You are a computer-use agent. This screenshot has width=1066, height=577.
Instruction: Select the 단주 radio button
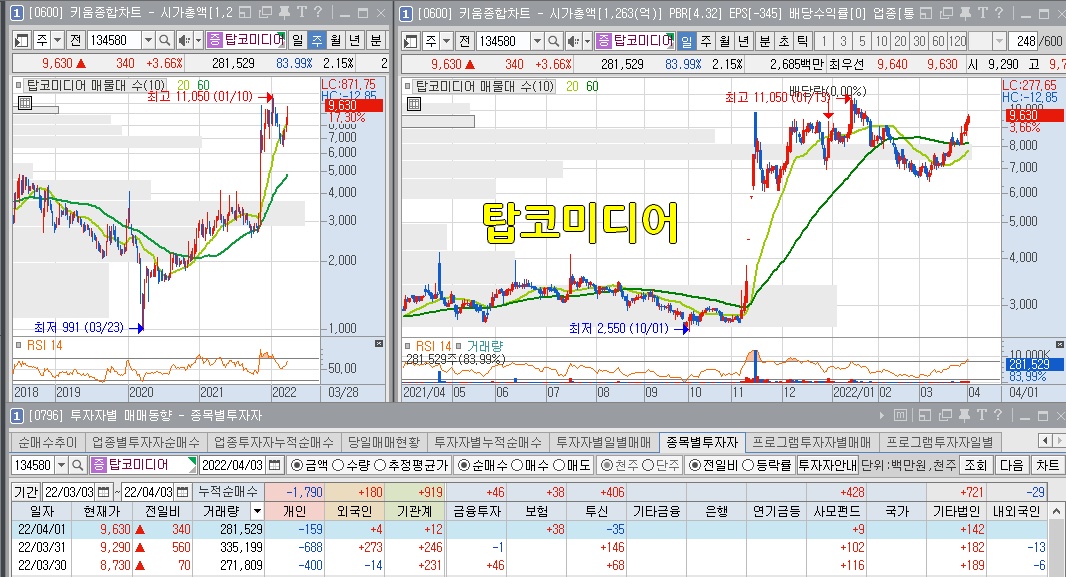point(648,465)
